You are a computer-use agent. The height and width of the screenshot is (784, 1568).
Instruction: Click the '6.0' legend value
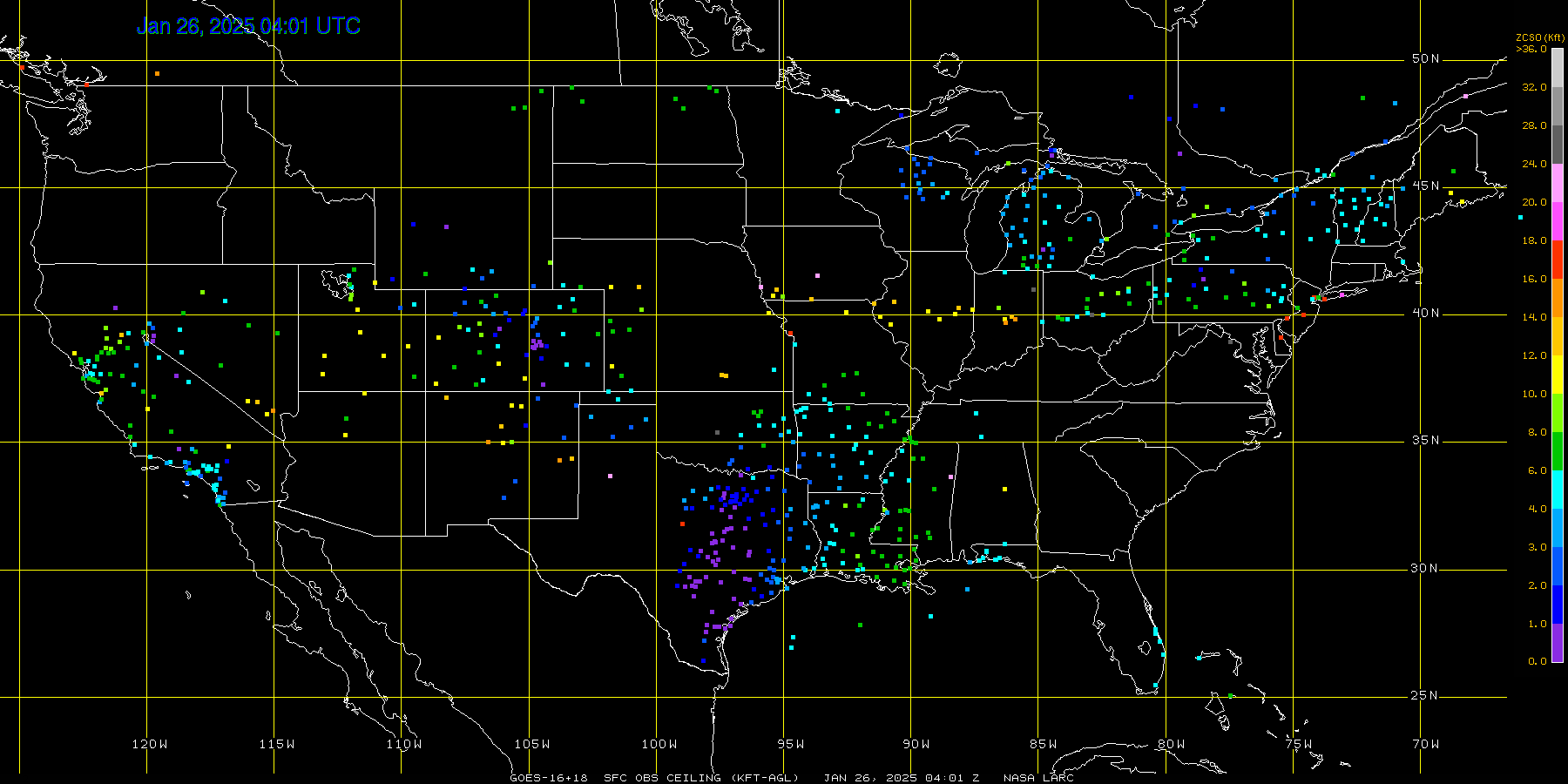pyautogui.click(x=1538, y=470)
